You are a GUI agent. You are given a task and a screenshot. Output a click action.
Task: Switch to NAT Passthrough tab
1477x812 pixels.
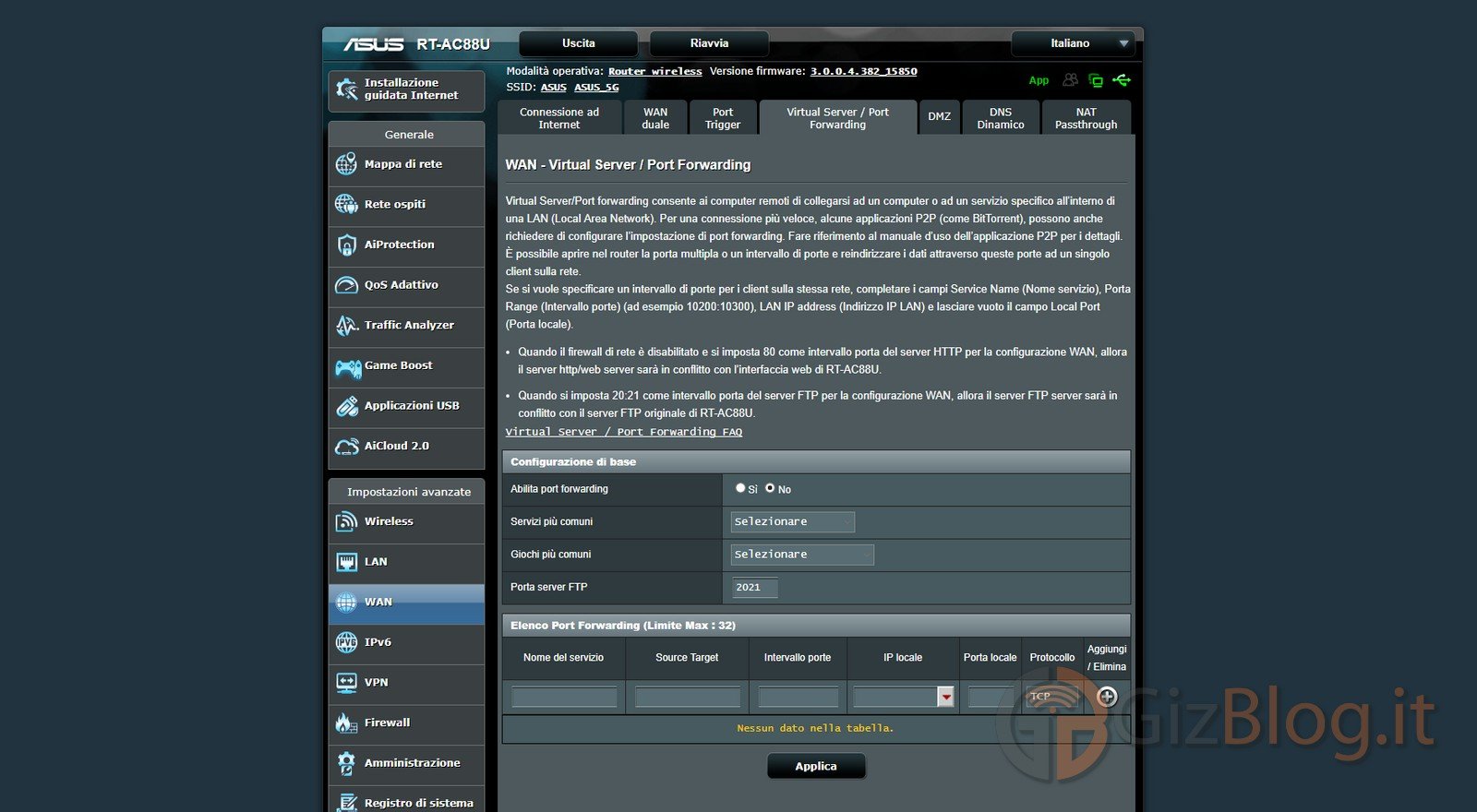coord(1087,118)
